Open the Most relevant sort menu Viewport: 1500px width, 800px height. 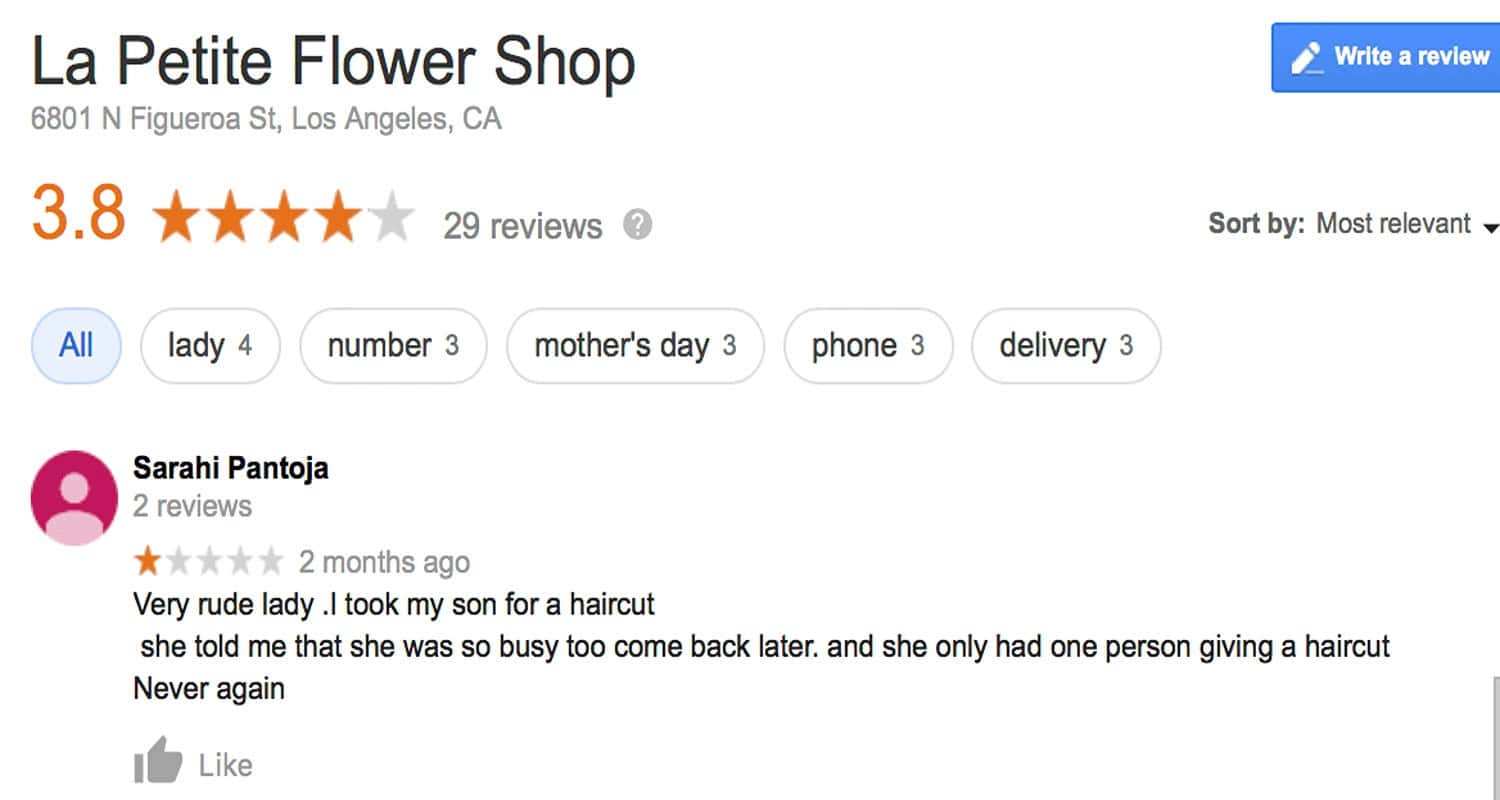click(1393, 223)
